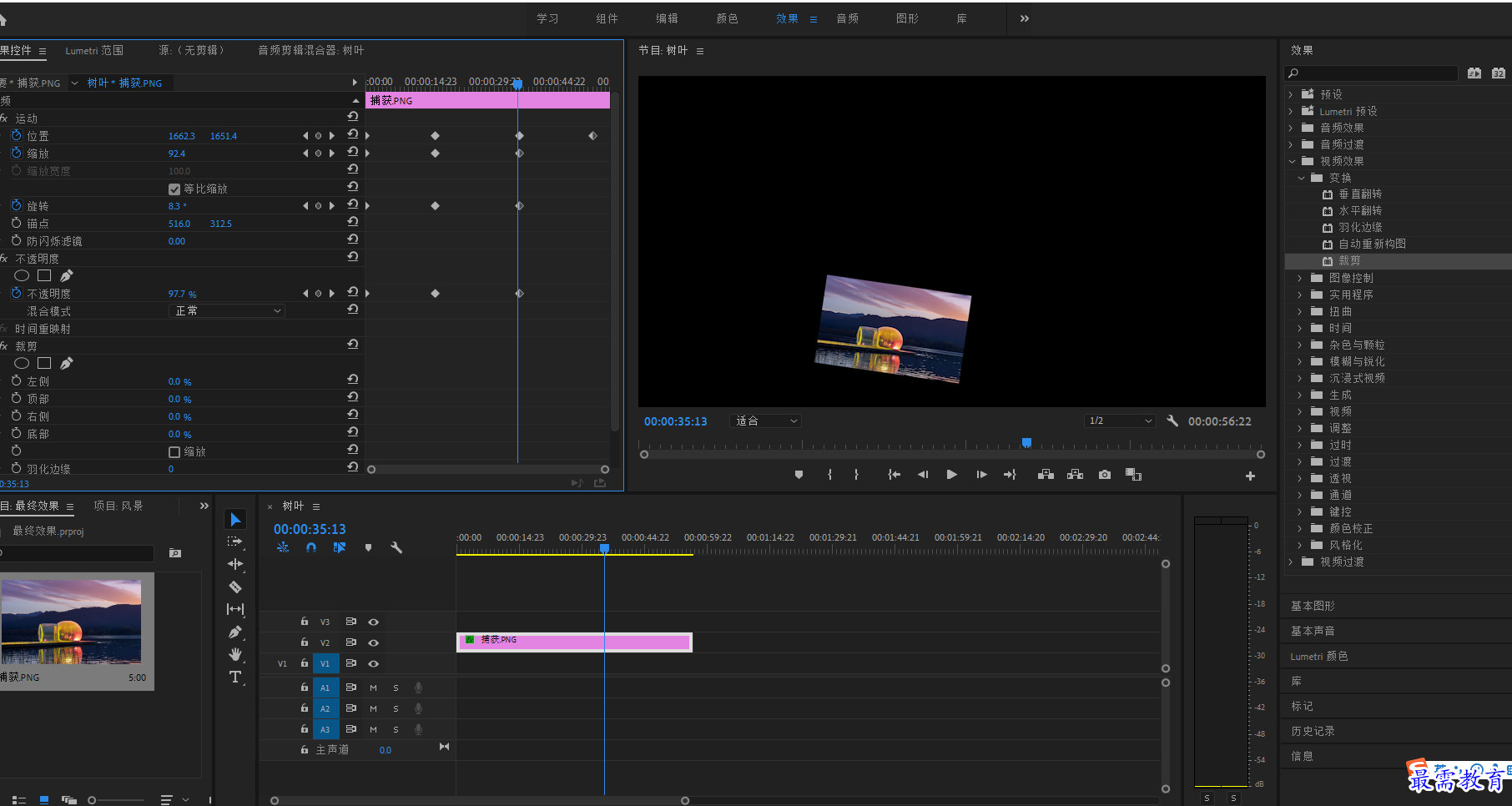Go to Out point button

1010,475
